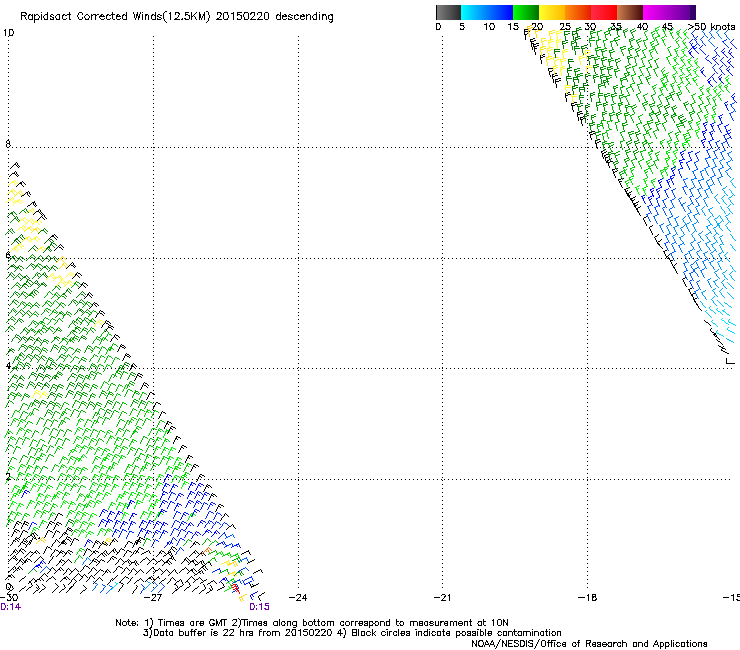The height and width of the screenshot is (650, 740).
Task: Click the "Note: 1) Times are GMT" line
Action: coord(311,623)
